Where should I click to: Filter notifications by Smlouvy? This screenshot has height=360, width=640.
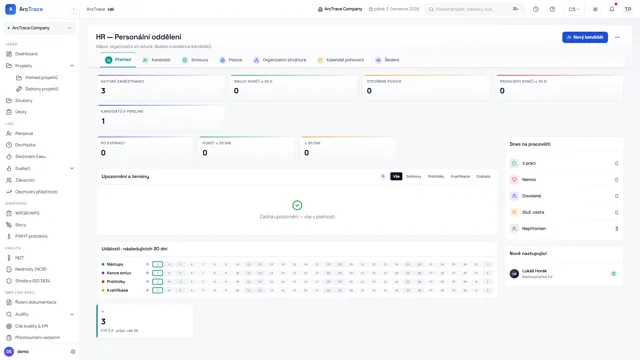[413, 176]
